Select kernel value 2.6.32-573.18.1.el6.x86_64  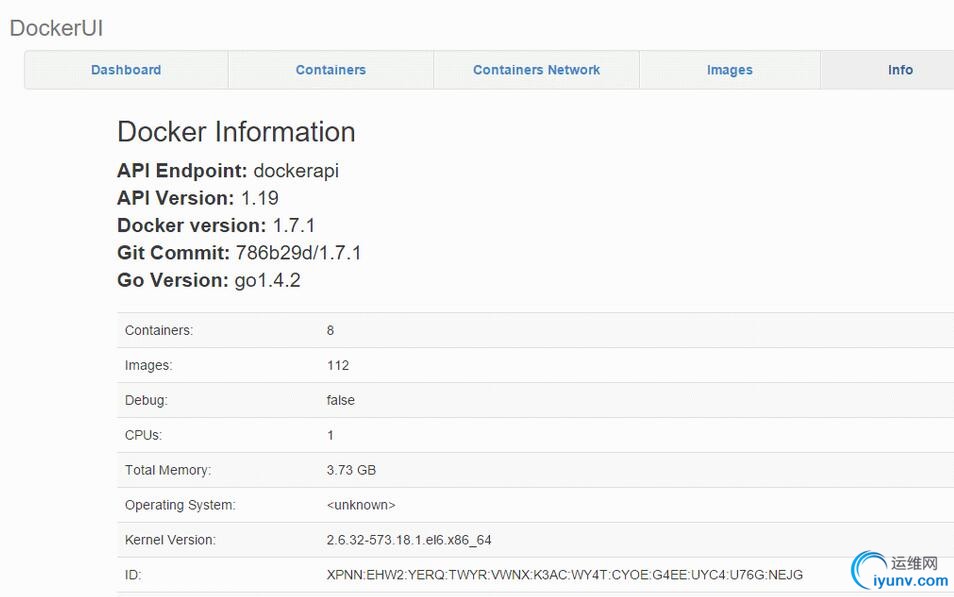point(409,540)
